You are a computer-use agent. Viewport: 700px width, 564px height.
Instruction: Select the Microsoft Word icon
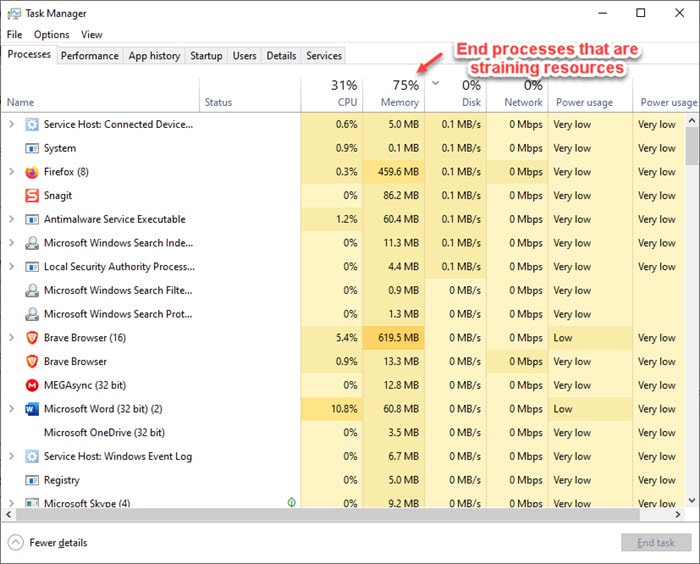click(x=32, y=409)
